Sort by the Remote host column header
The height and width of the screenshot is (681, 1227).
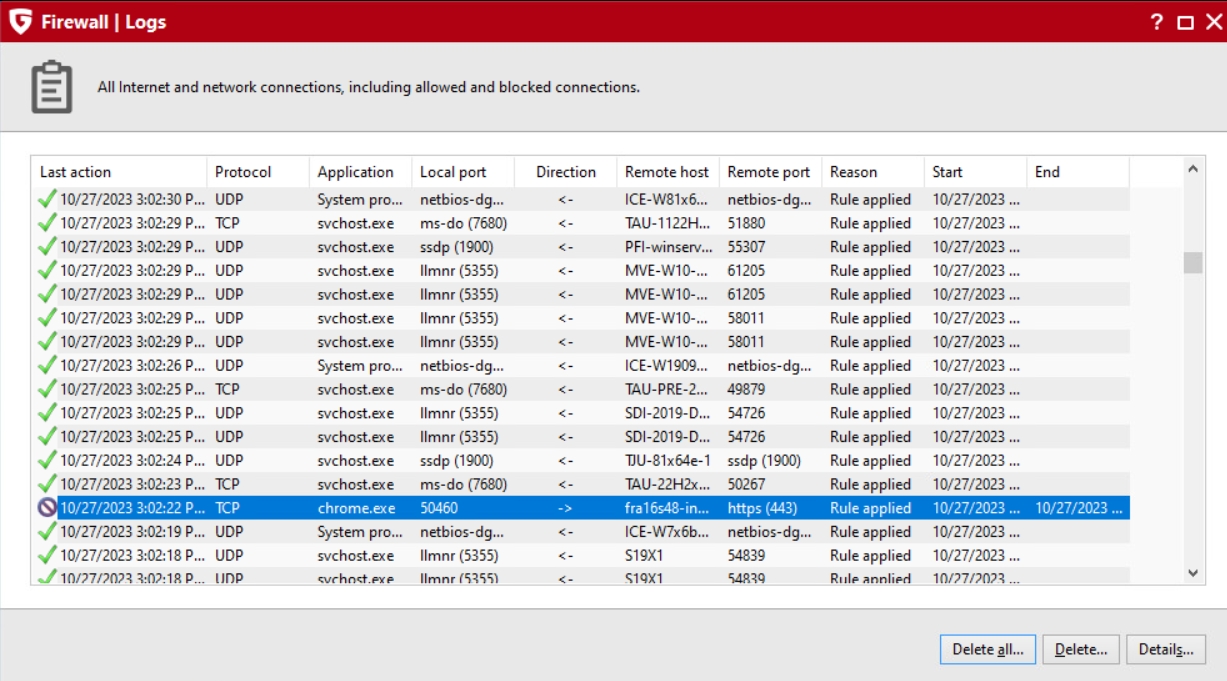668,172
